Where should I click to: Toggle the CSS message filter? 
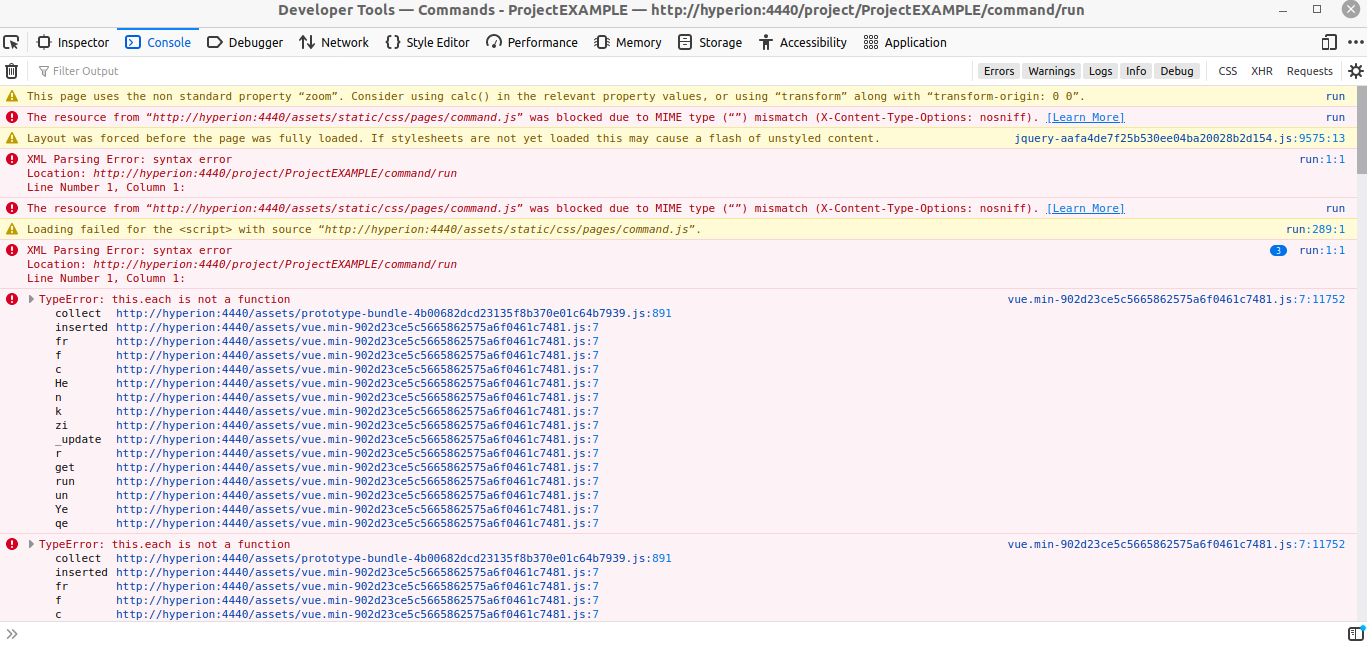coord(1226,71)
